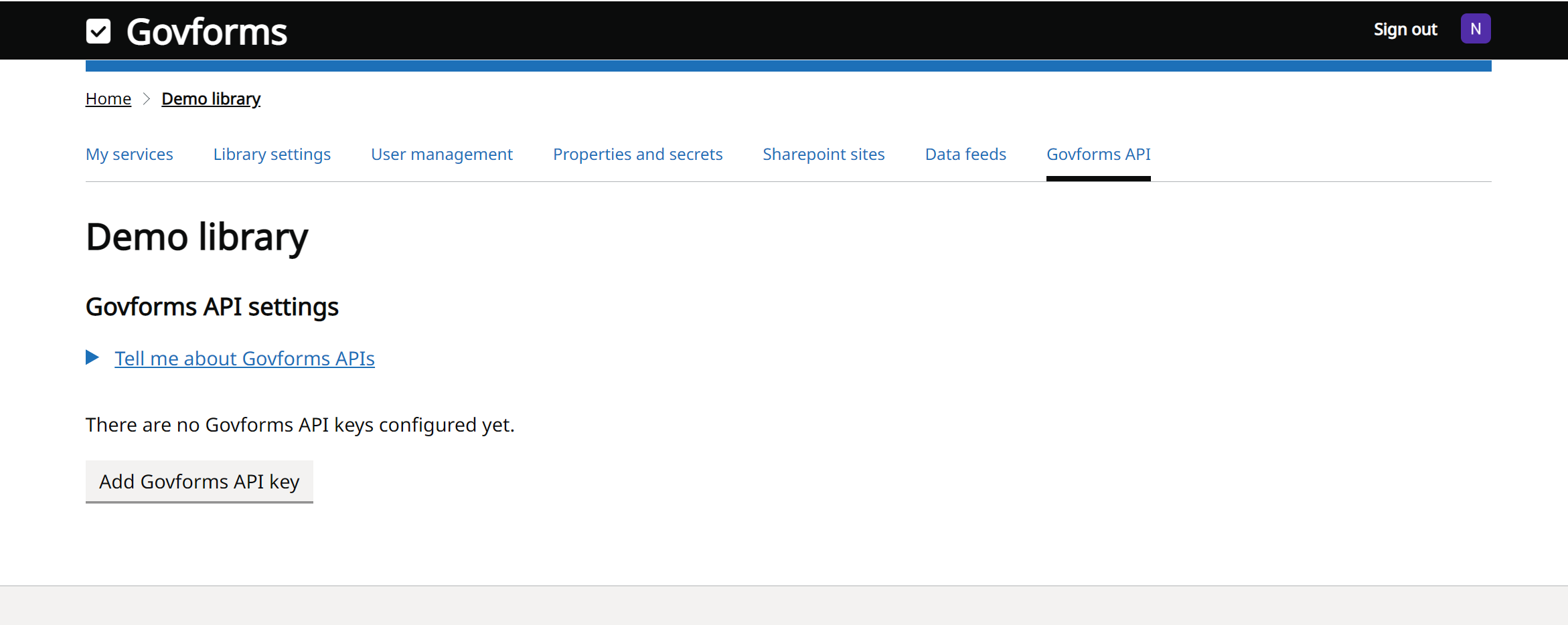The width and height of the screenshot is (1568, 625).
Task: Select the Govforms API tab
Action: 1099,155
